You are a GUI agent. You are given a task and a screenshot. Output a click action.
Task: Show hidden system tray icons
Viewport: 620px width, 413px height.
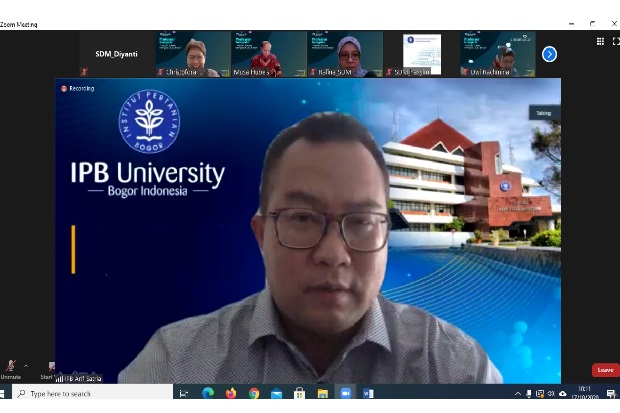click(x=518, y=394)
